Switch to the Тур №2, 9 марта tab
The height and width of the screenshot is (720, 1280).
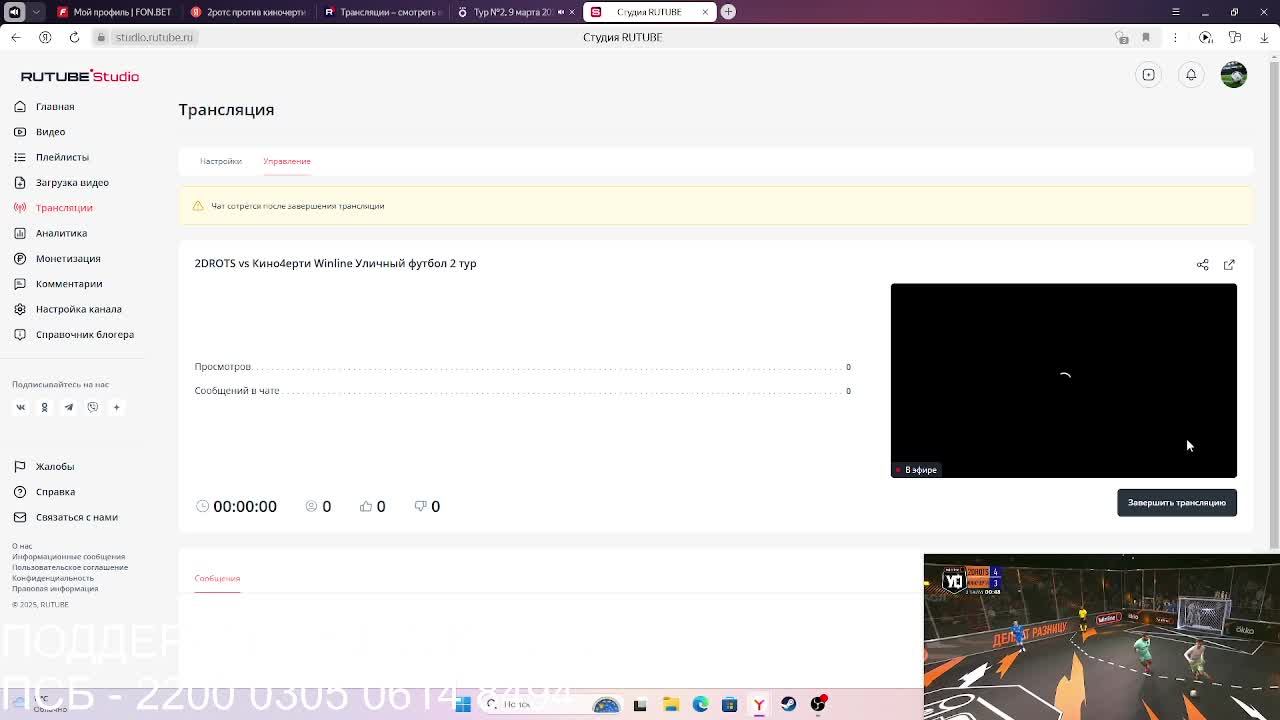tap(515, 12)
